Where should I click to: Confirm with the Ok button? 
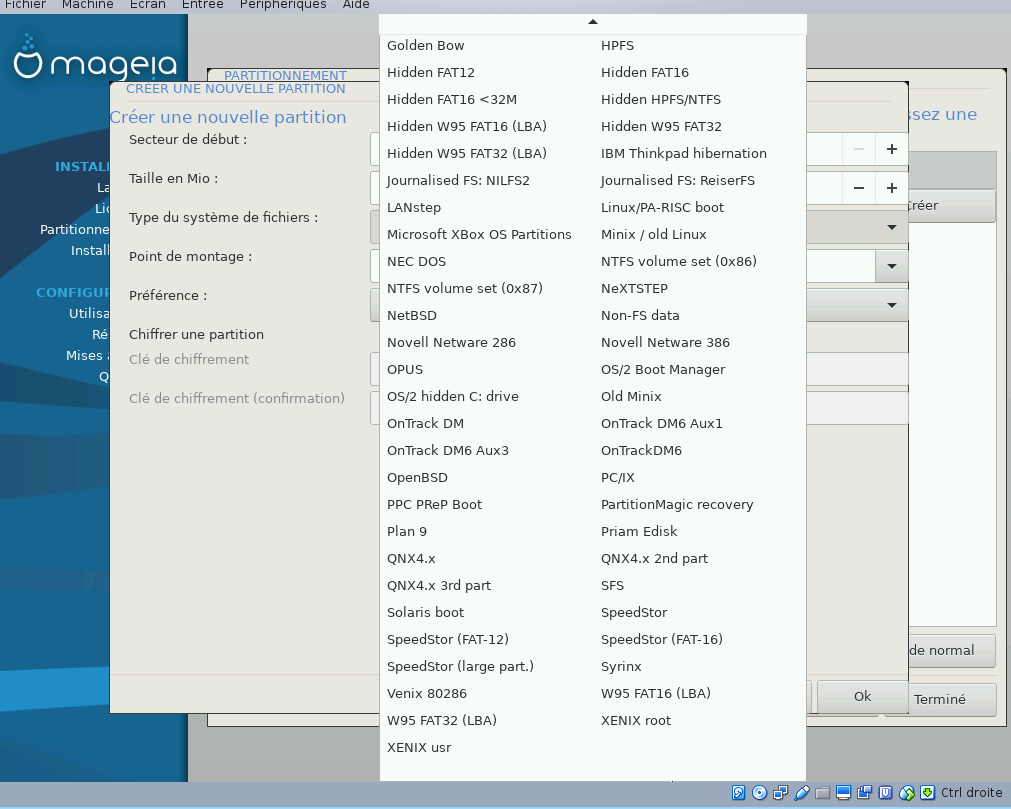(x=863, y=696)
